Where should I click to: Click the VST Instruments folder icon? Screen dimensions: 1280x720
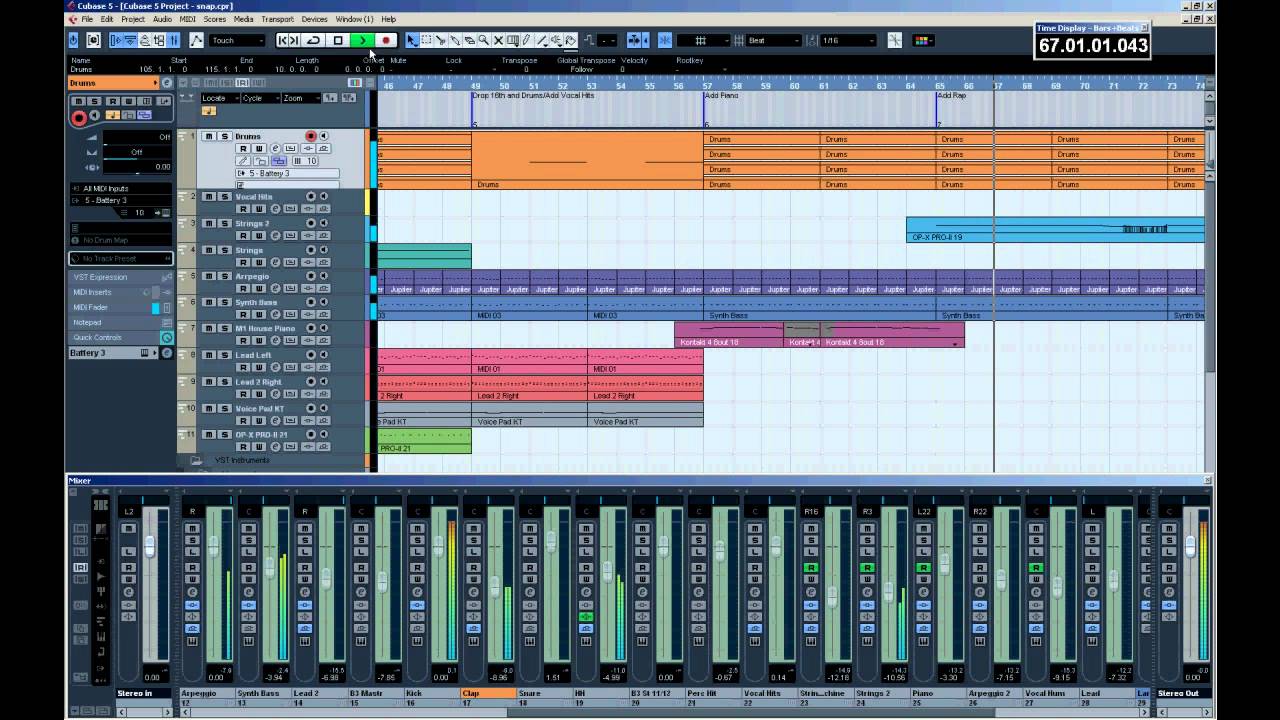coord(196,460)
